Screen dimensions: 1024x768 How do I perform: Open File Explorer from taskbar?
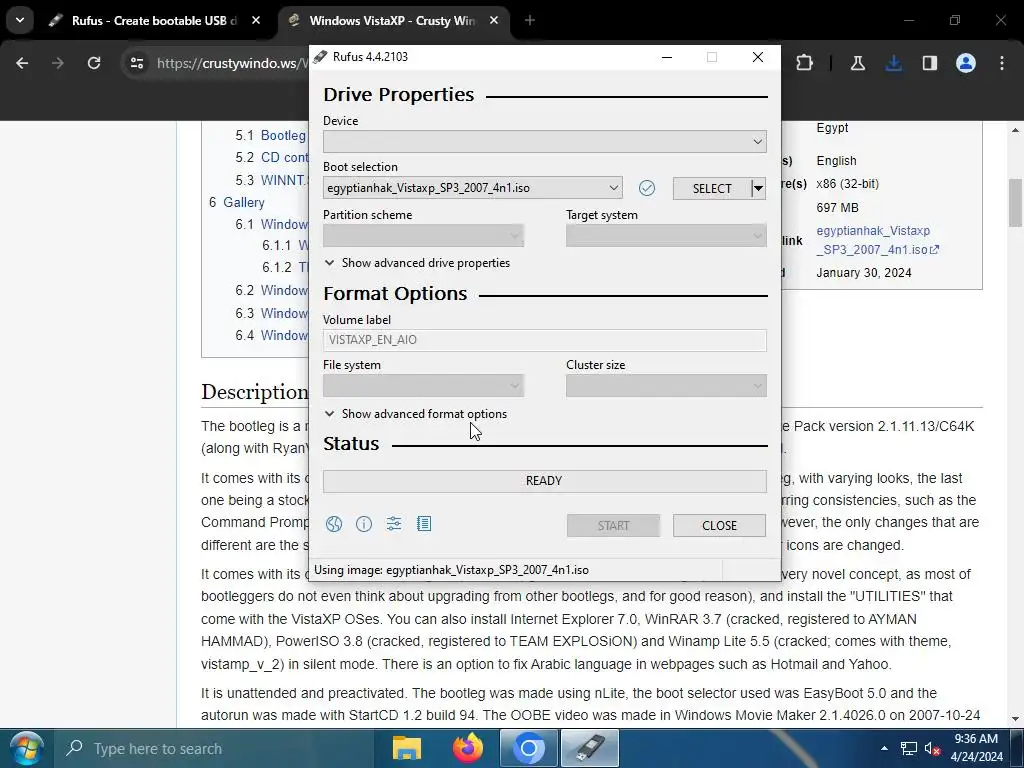point(406,748)
